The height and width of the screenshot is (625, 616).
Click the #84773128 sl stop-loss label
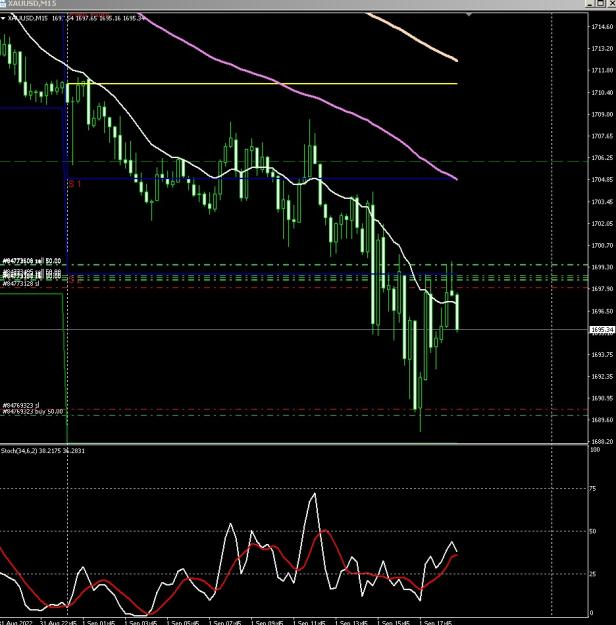pyautogui.click(x=21, y=283)
